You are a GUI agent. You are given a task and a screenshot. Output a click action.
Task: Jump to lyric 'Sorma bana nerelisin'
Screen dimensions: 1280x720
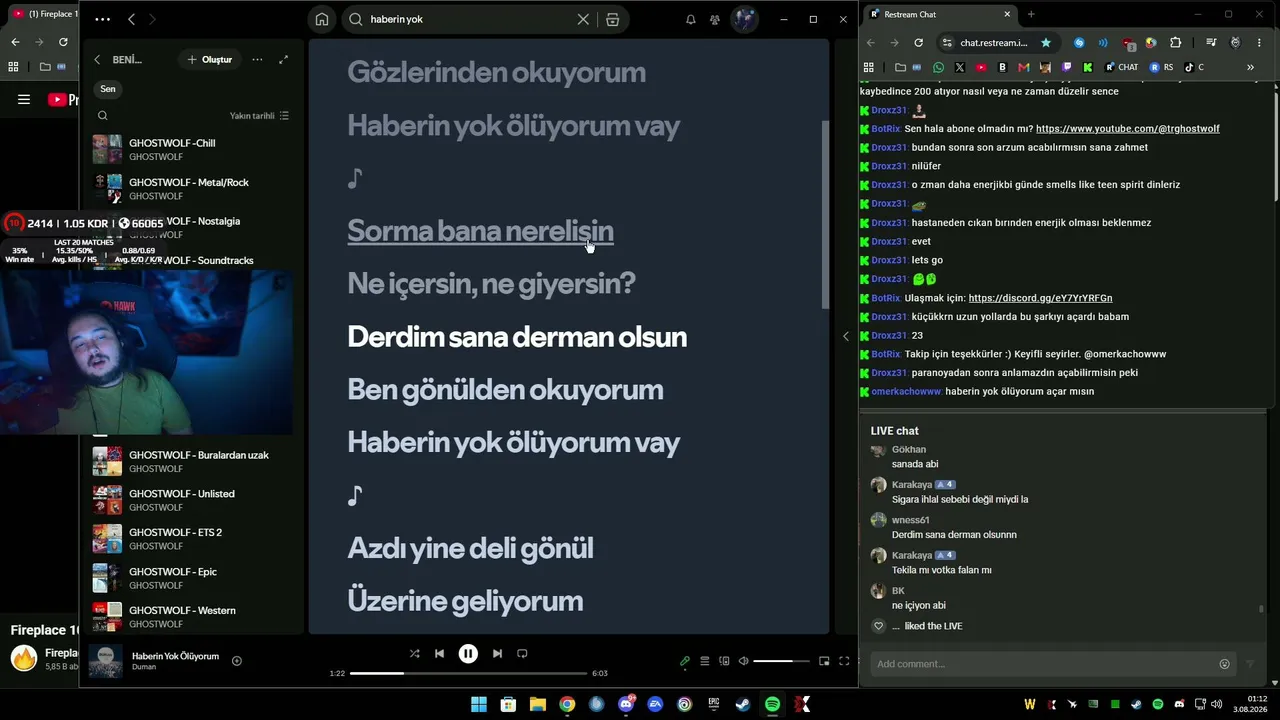click(x=480, y=231)
